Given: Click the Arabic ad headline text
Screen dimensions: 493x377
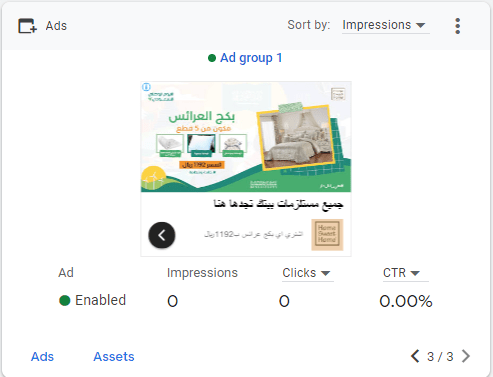Looking at the screenshot, I should coord(279,203).
